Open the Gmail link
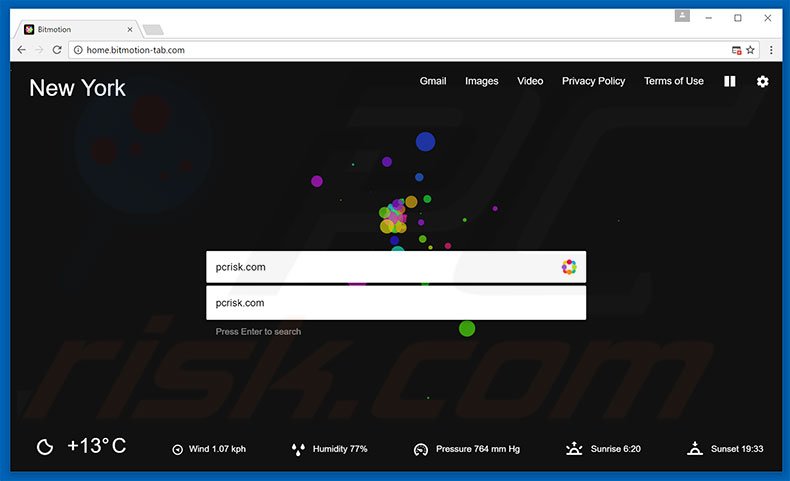Image resolution: width=790 pixels, height=481 pixels. 433,81
